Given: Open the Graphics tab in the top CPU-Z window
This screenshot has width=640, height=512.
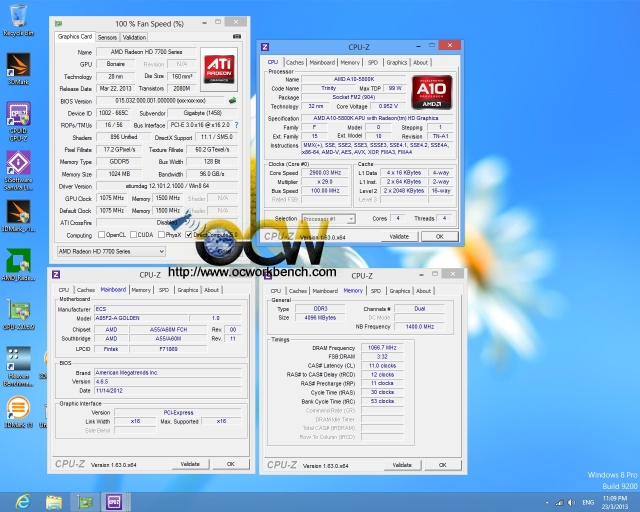Looking at the screenshot, I should (397, 62).
